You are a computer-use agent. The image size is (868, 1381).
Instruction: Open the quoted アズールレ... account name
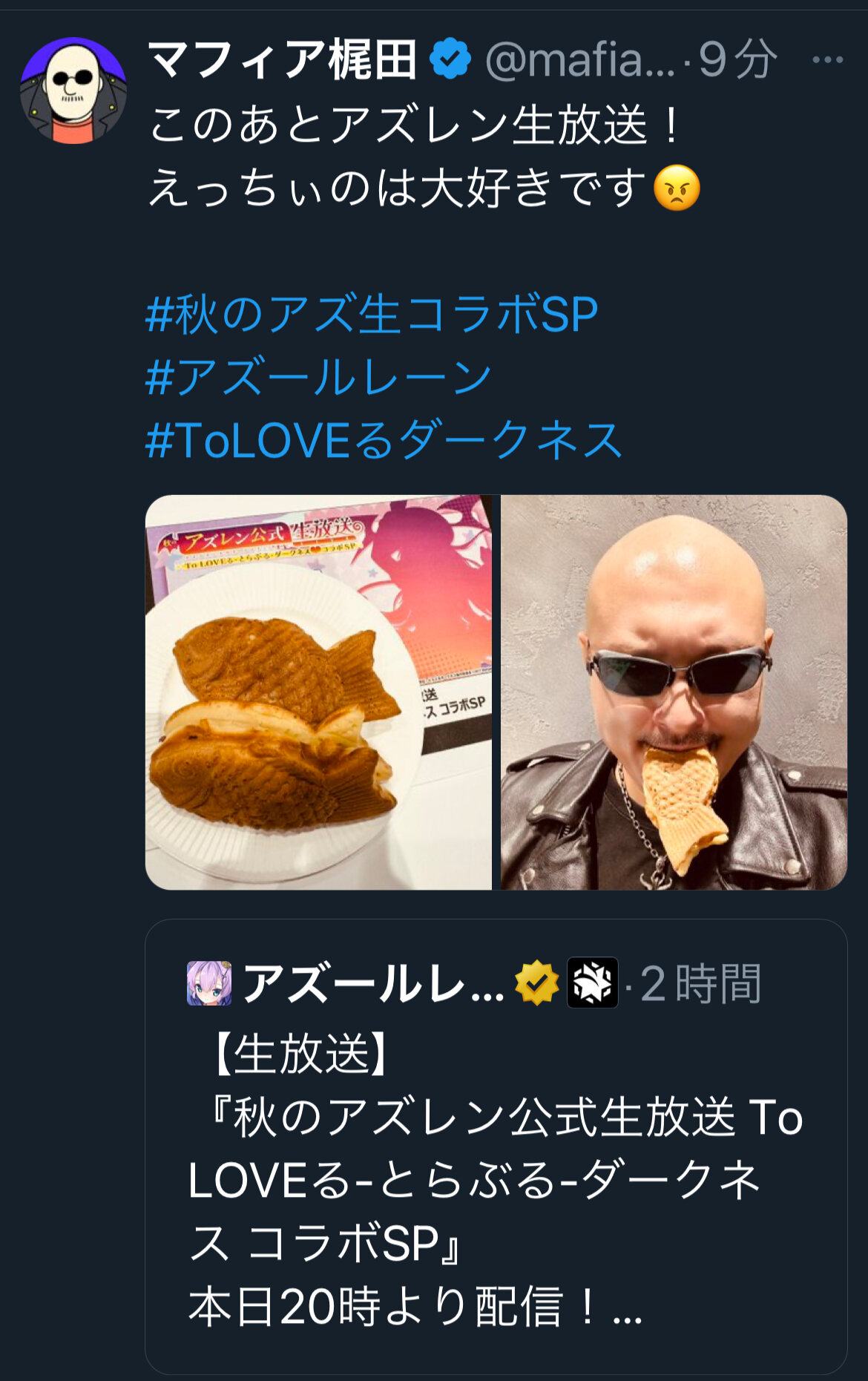click(x=373, y=984)
